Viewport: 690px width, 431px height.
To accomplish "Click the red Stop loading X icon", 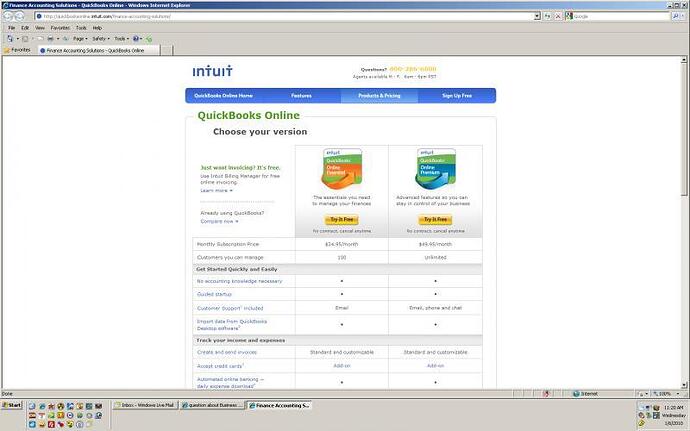I will point(558,16).
